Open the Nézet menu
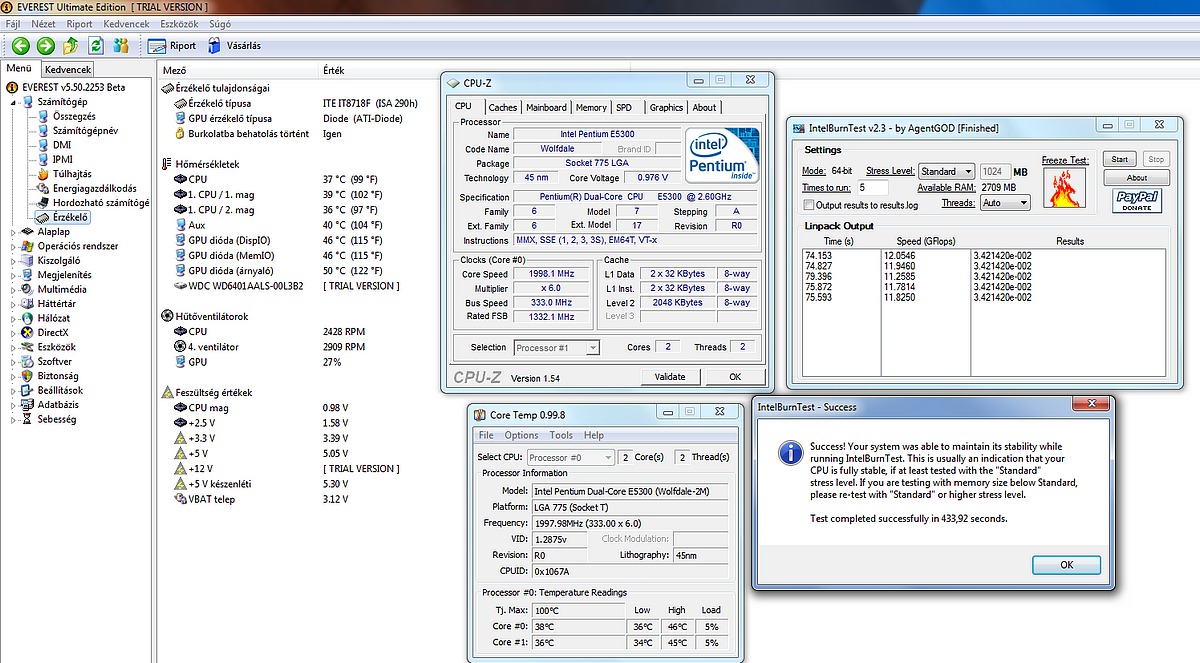Screen dimensions: 1200x663 [x=43, y=23]
